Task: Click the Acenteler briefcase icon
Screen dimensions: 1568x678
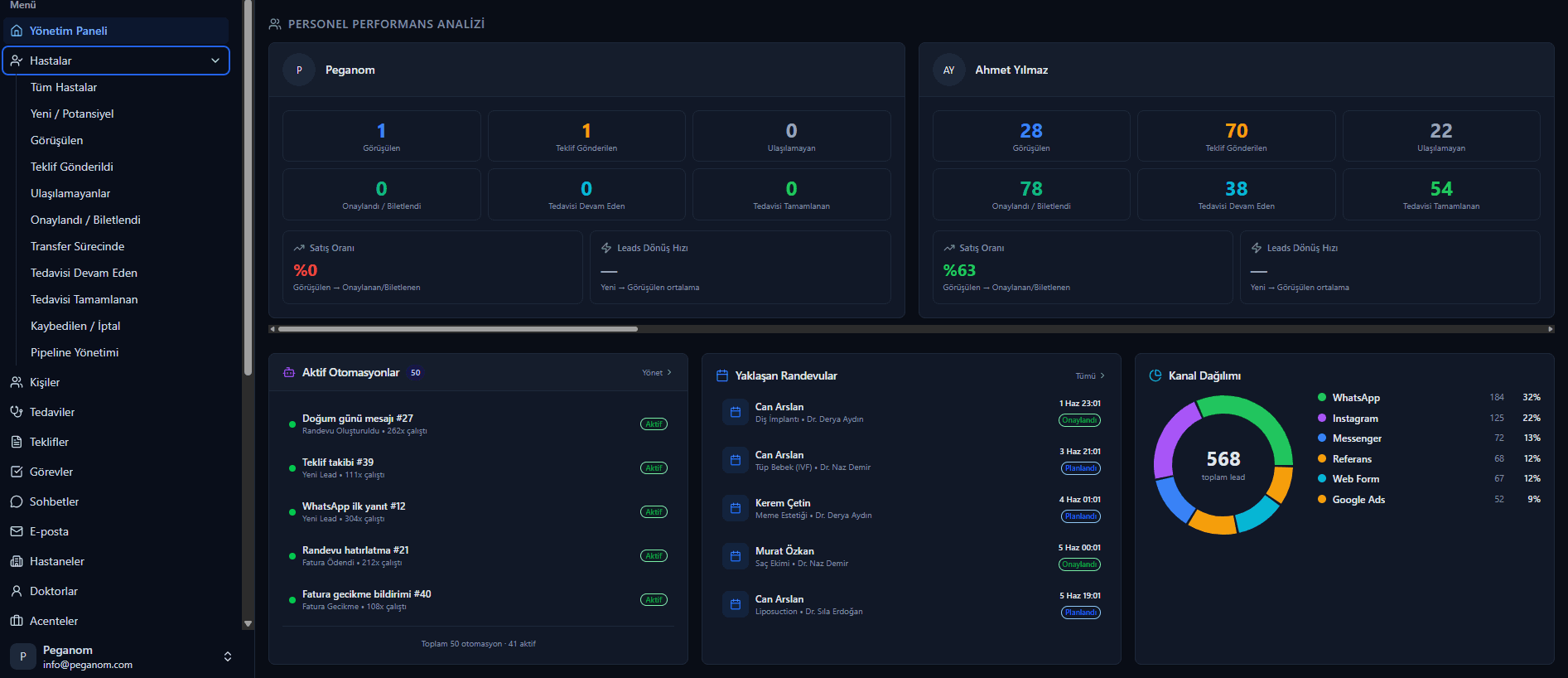Action: click(x=17, y=621)
